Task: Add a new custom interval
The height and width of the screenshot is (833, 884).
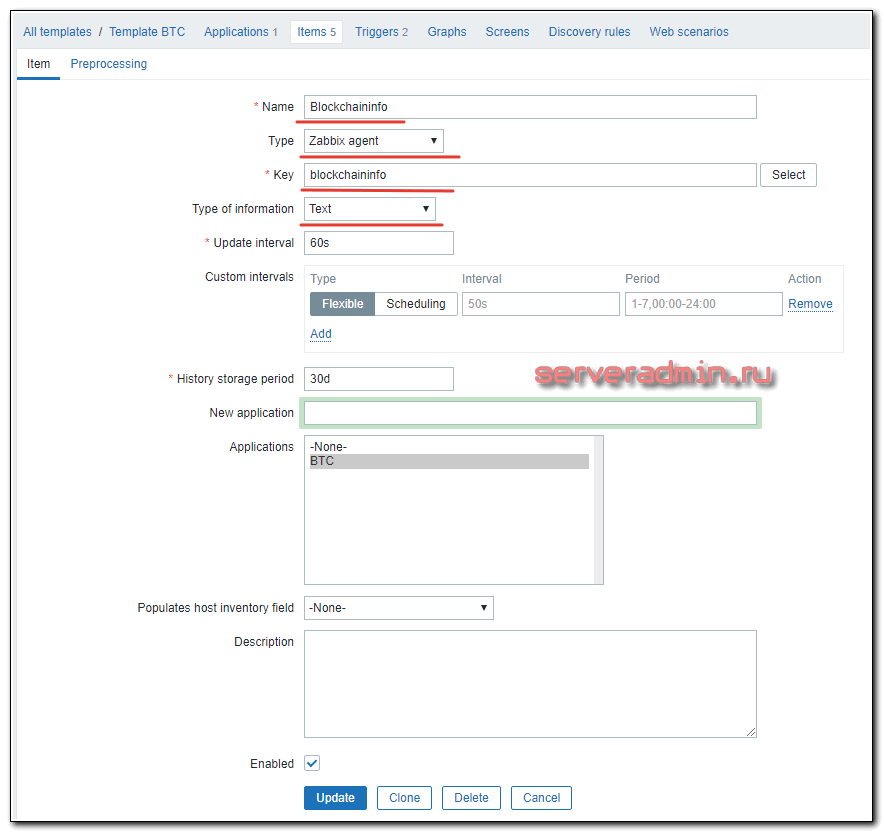Action: (320, 333)
